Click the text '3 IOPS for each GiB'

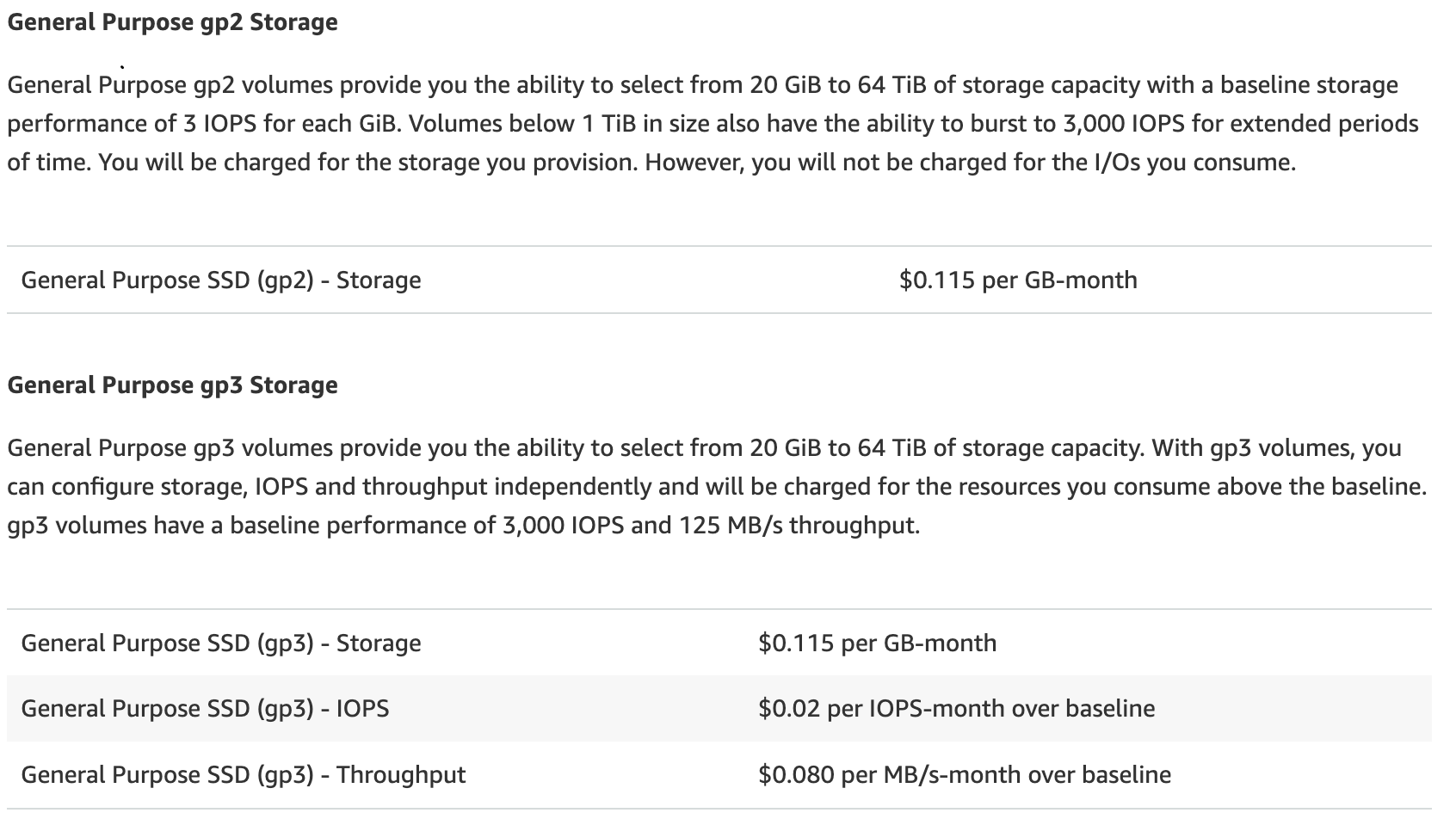(292, 124)
